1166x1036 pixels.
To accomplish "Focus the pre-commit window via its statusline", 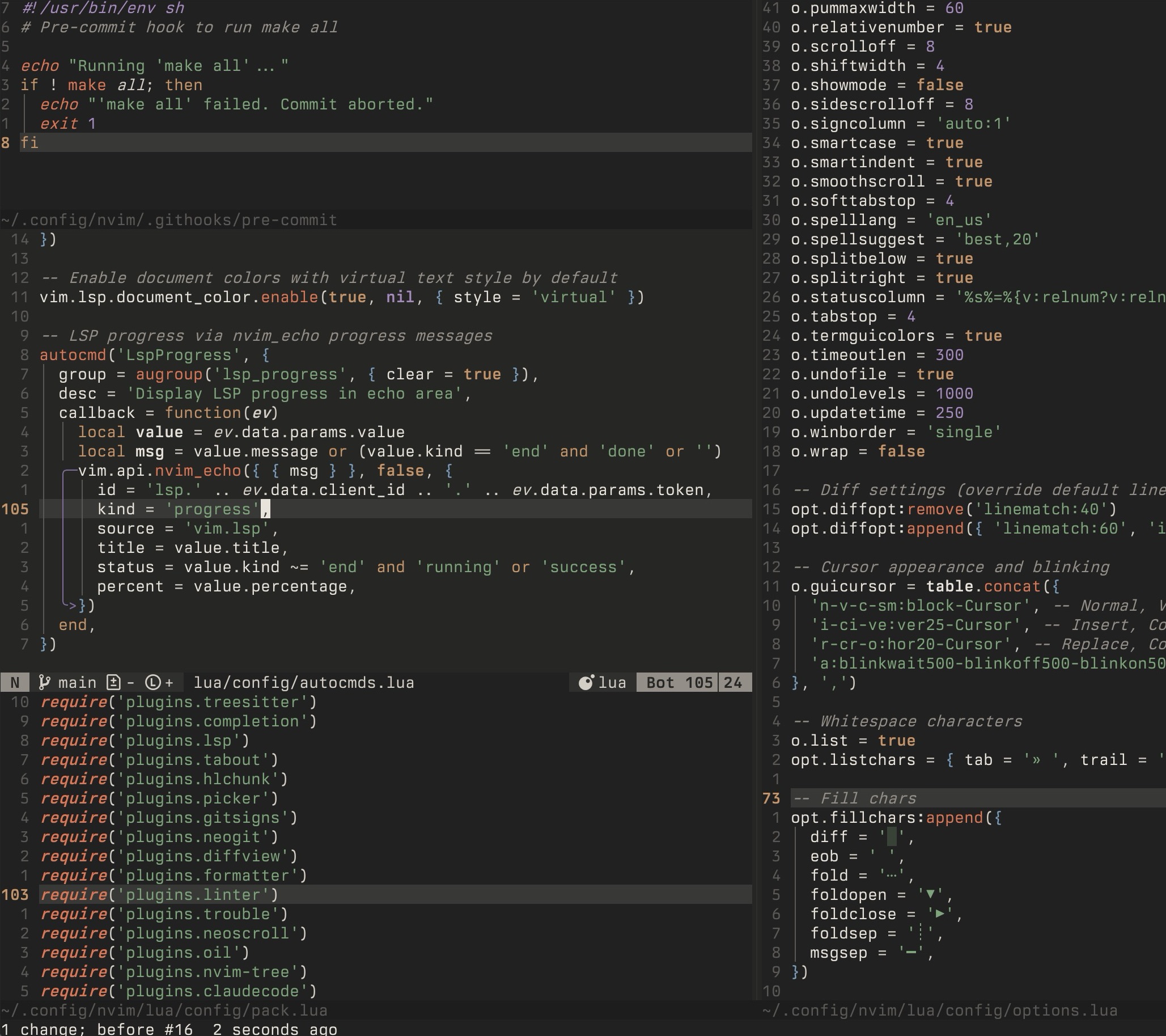I will pyautogui.click(x=169, y=221).
